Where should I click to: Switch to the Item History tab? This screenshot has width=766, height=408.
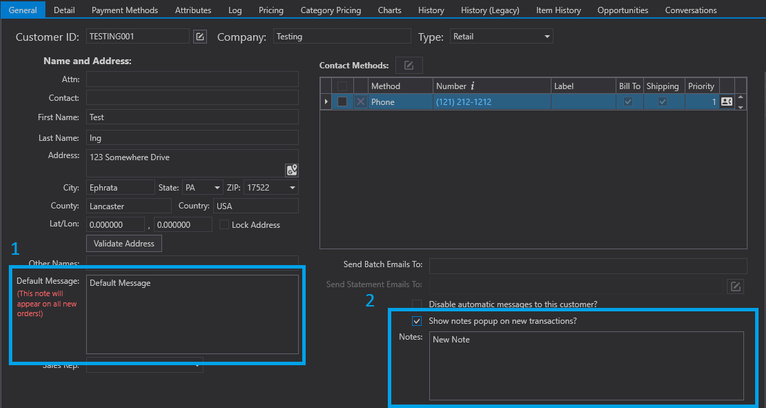[558, 10]
